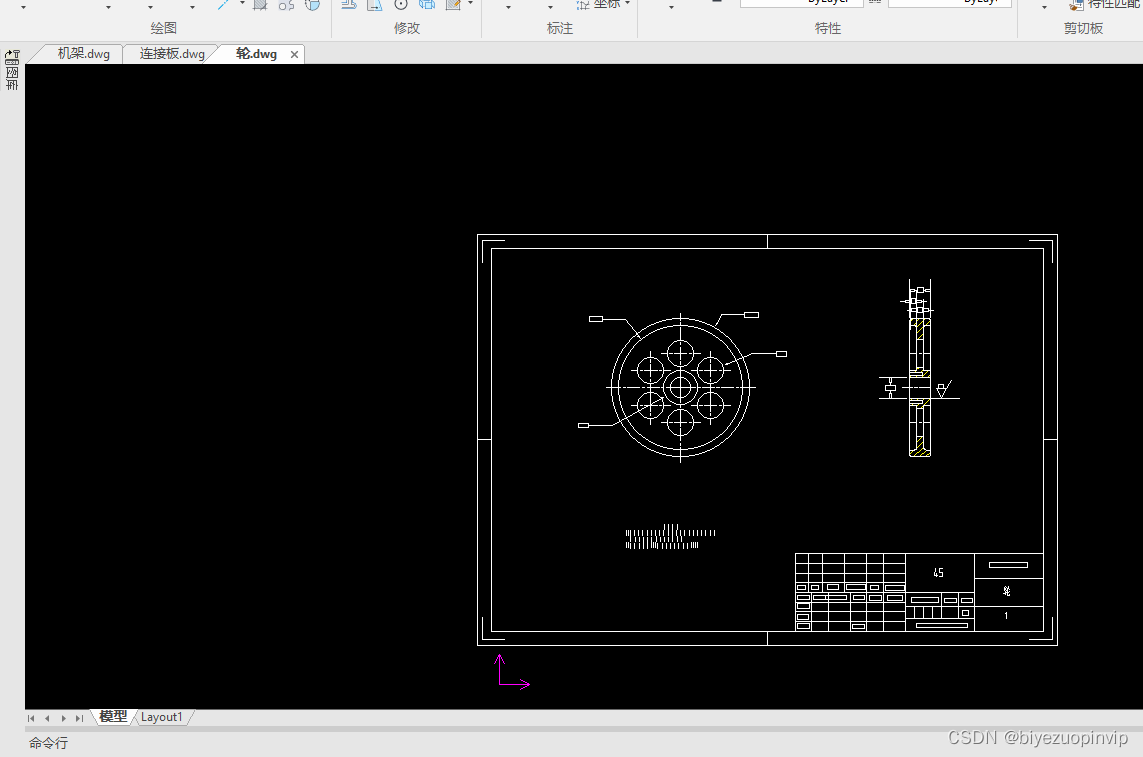Click the "45" cell in the title block
The image size is (1143, 757).
pos(939,572)
